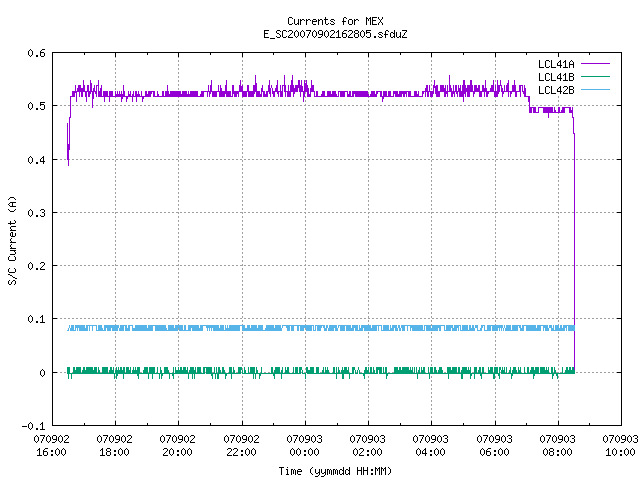Screen dimensions: 640x480
Task: Click the 'S/C Current (A)' y-axis label
Action: click(x=12, y=240)
